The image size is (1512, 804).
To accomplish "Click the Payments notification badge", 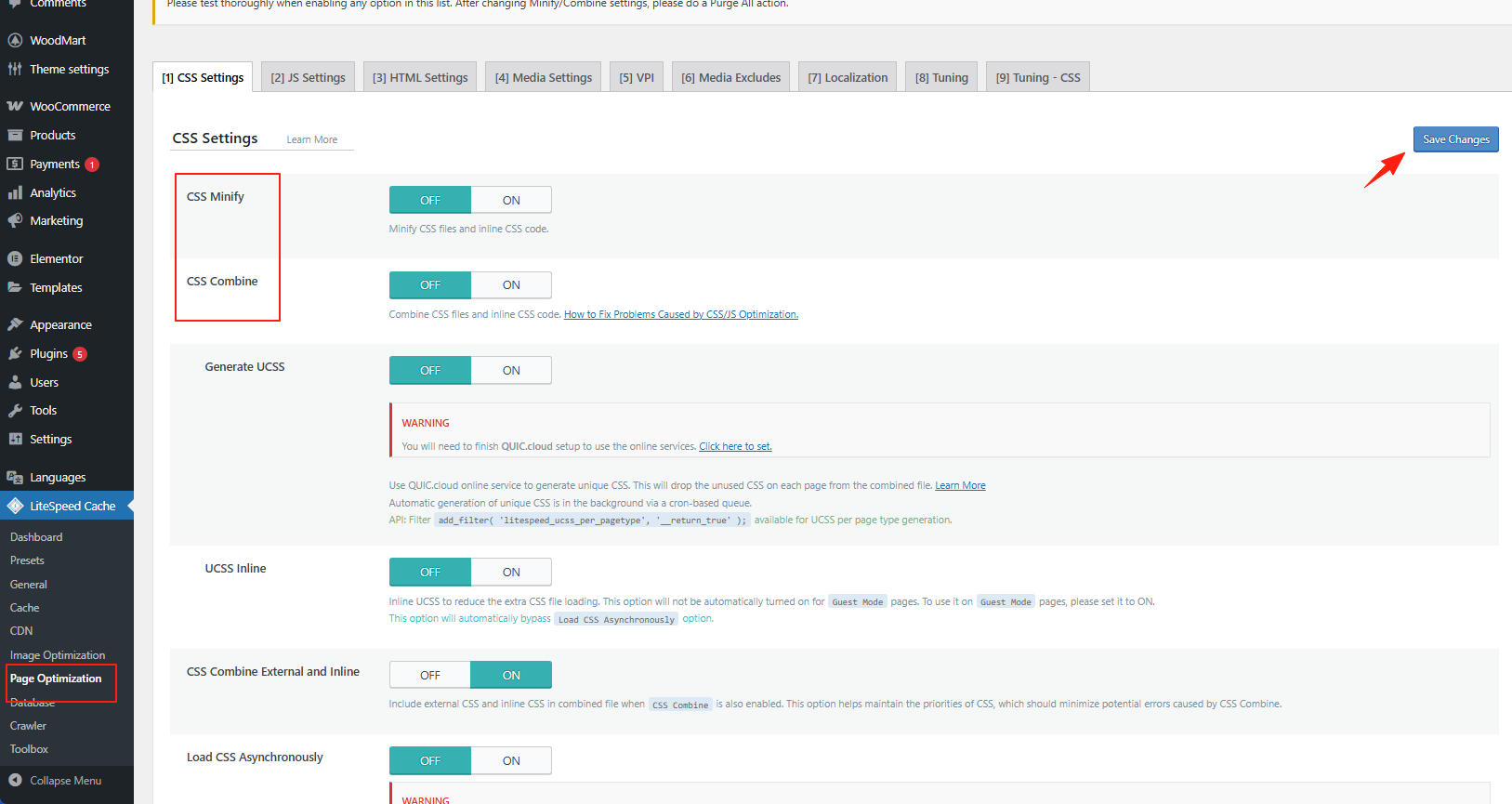I will 92,165.
